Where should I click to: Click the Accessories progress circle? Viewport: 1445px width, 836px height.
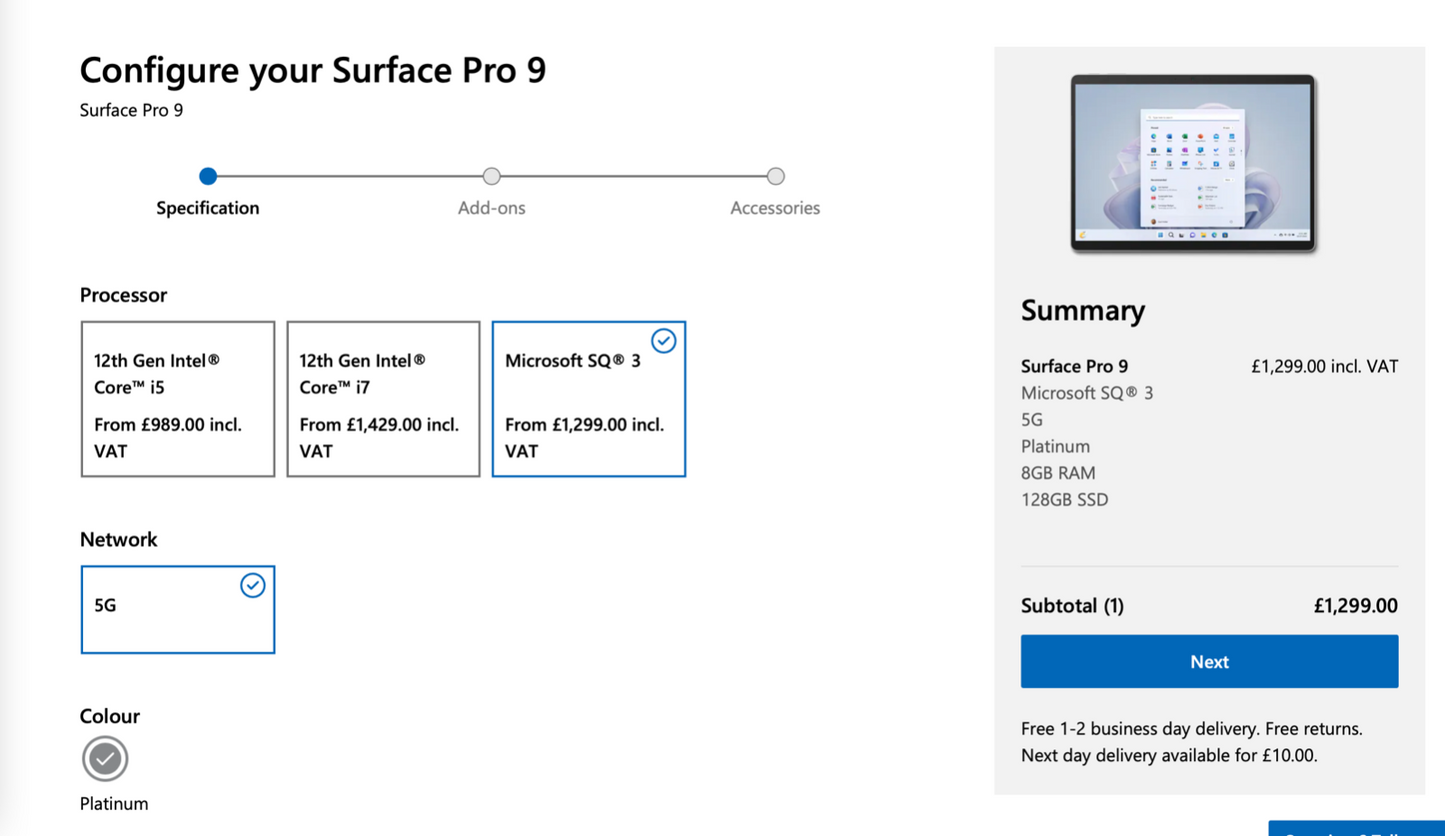point(775,176)
